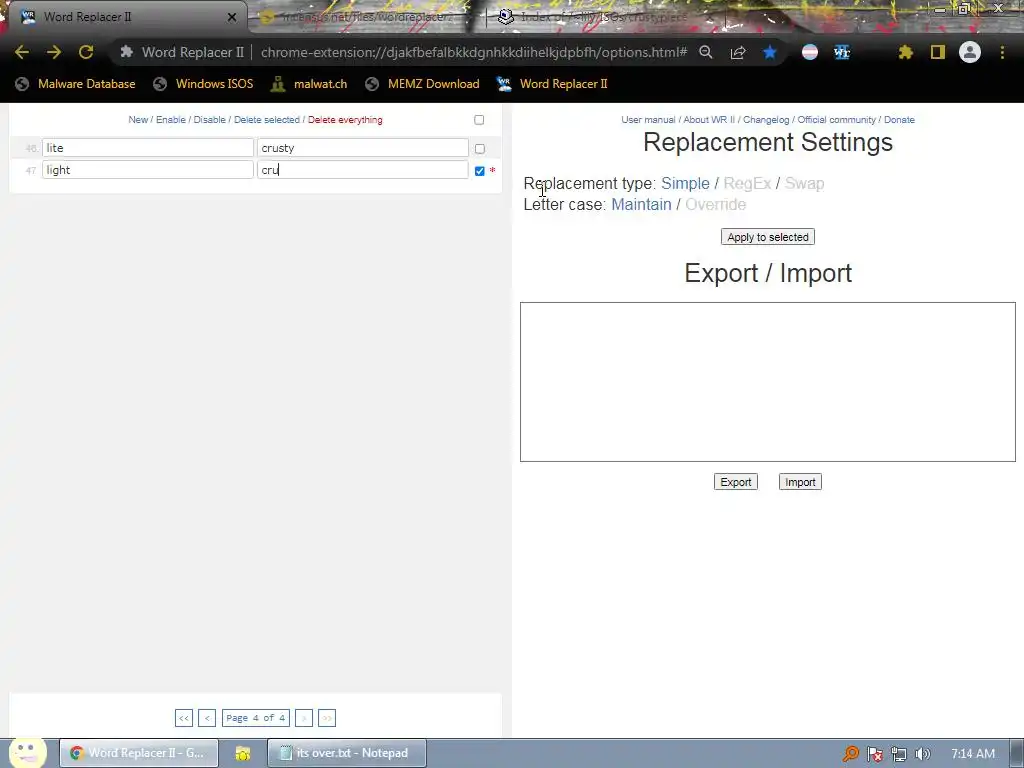This screenshot has height=768, width=1024.
Task: Select Simple replacement type
Action: pyautogui.click(x=685, y=184)
